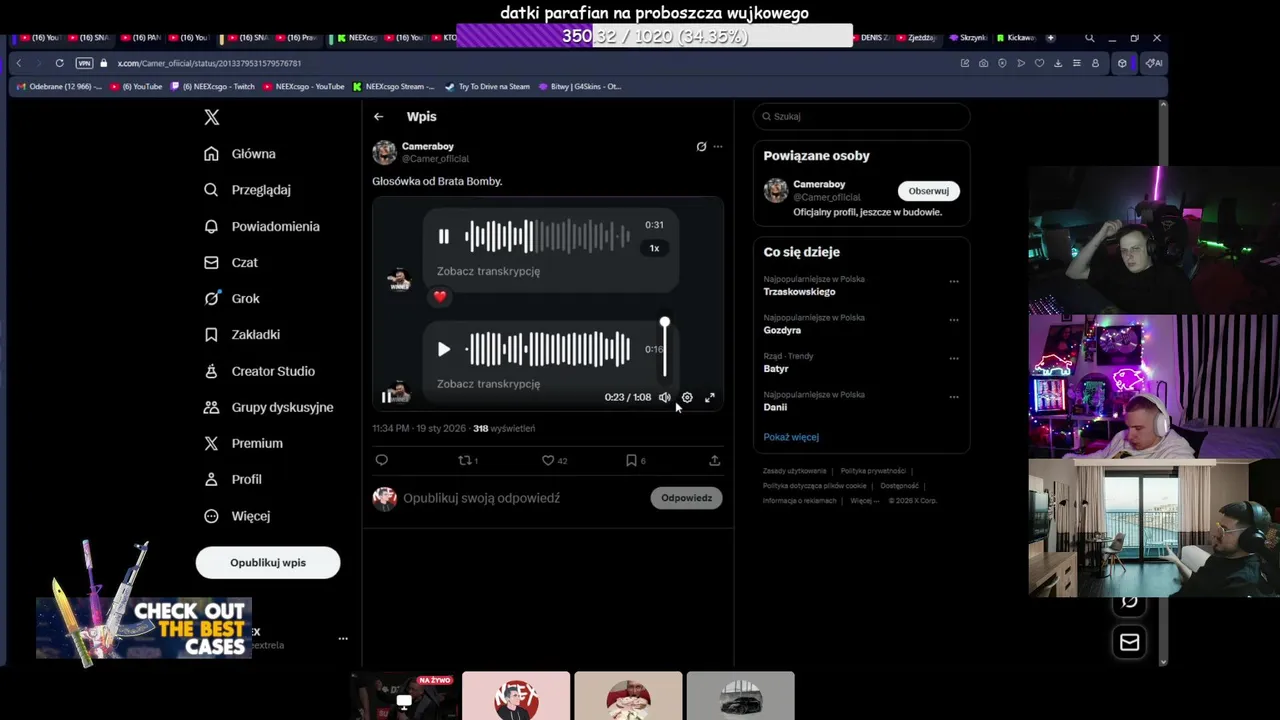Image resolution: width=1280 pixels, height=720 pixels.
Task: Adjust the vertical video volume slider
Action: (665, 348)
